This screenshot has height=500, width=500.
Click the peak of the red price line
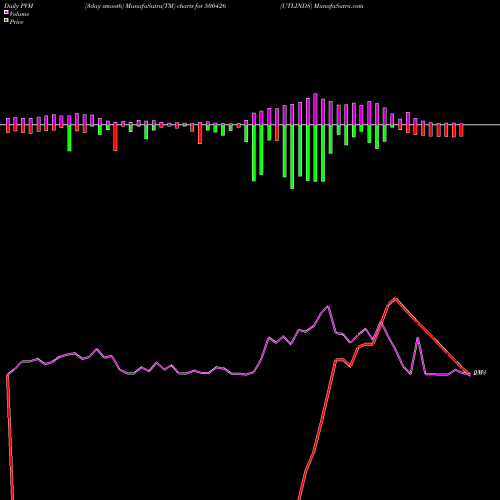point(396,298)
